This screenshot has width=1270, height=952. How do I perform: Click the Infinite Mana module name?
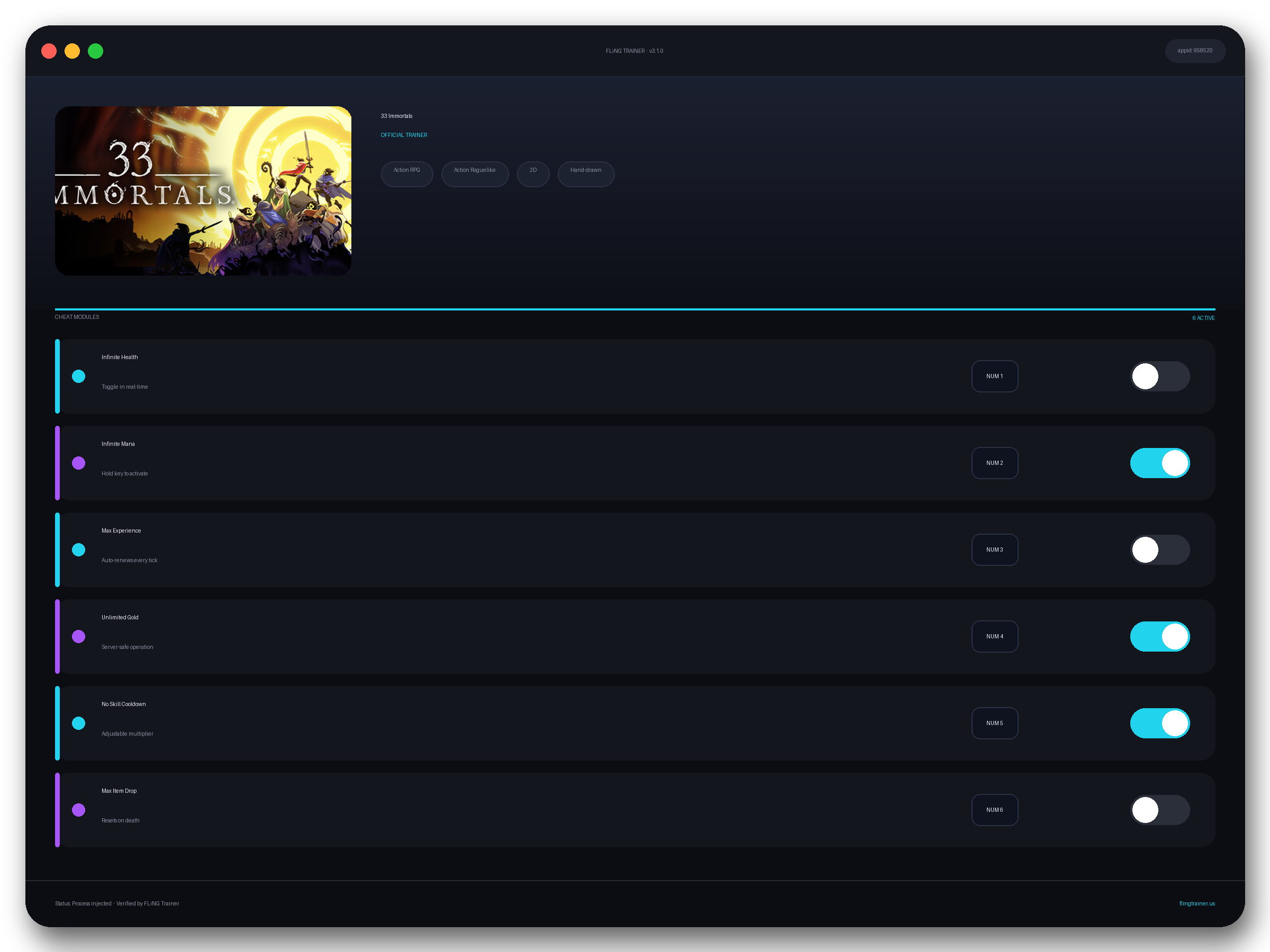pyautogui.click(x=119, y=444)
